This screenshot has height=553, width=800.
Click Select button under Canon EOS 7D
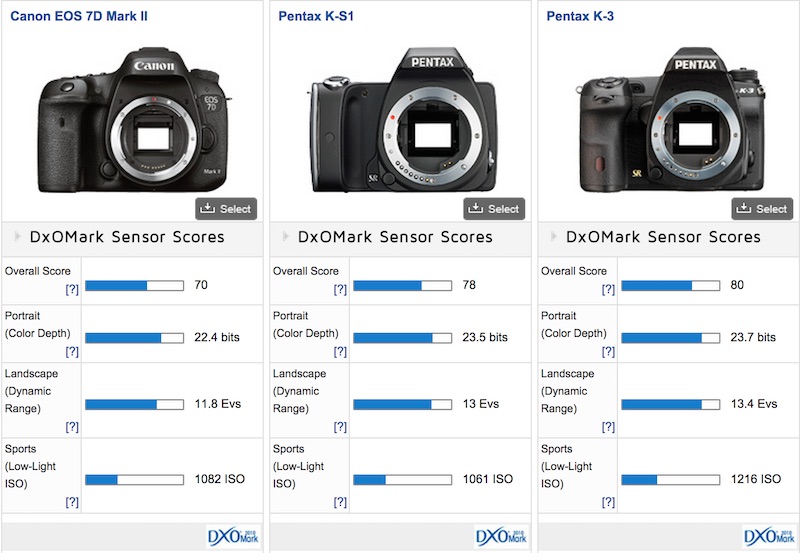[226, 209]
